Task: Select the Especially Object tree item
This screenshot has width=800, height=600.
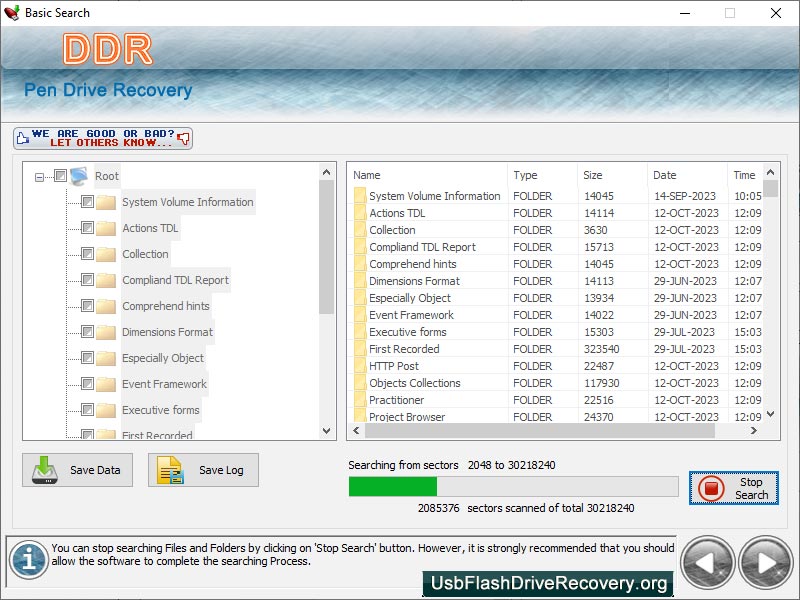Action: click(163, 358)
